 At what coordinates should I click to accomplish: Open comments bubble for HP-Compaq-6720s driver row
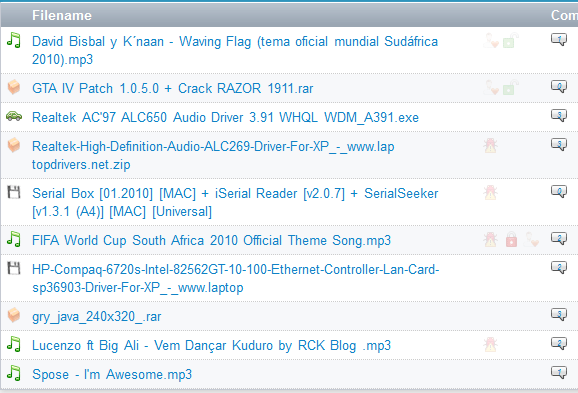pyautogui.click(x=559, y=268)
